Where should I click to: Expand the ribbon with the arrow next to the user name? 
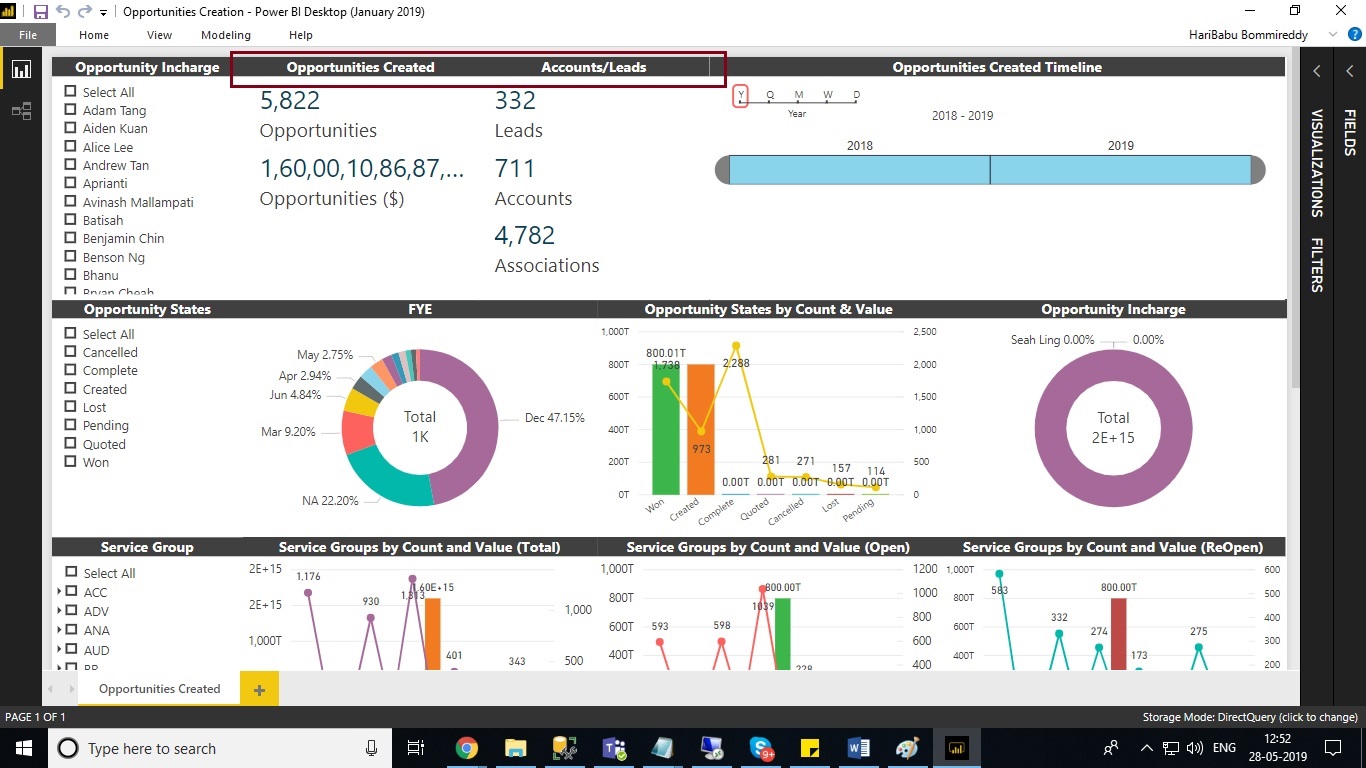(x=1333, y=34)
